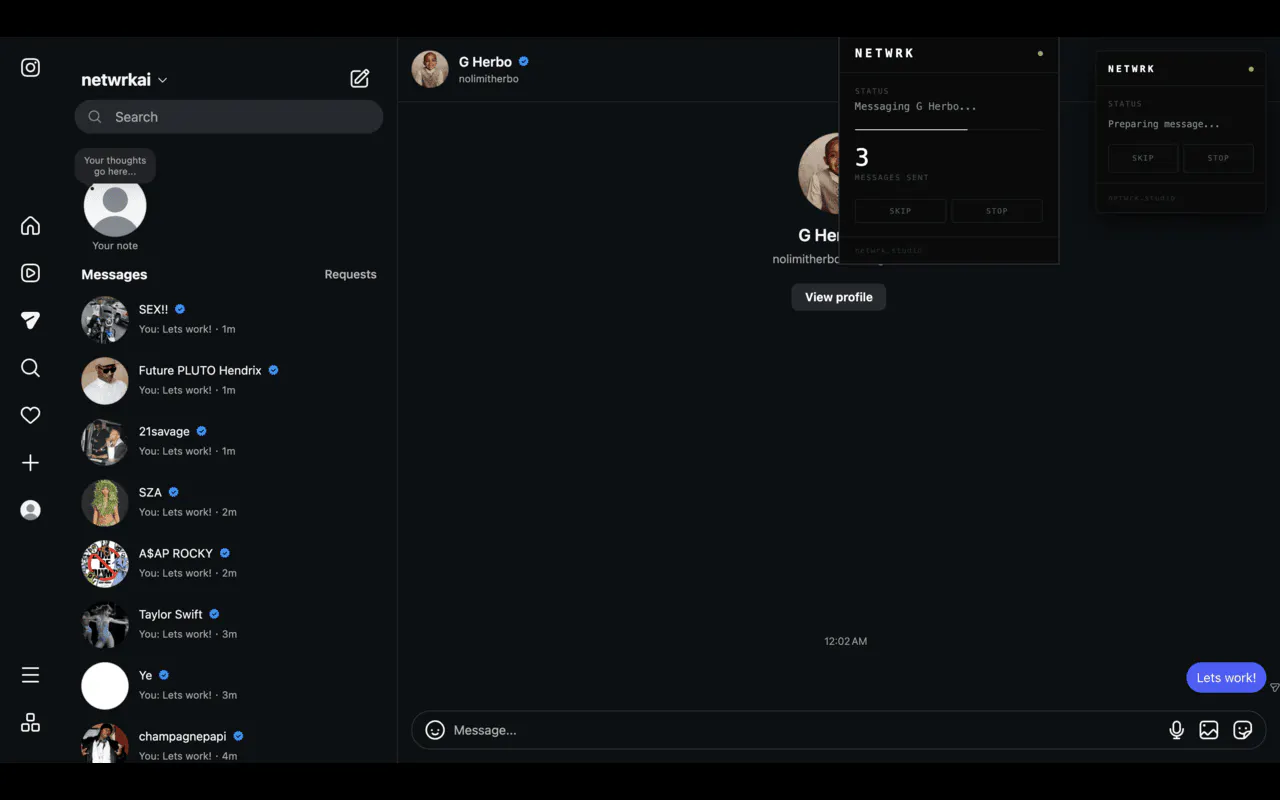Open the Taylor Swift conversation
Image resolution: width=1280 pixels, height=800 pixels.
coord(229,624)
